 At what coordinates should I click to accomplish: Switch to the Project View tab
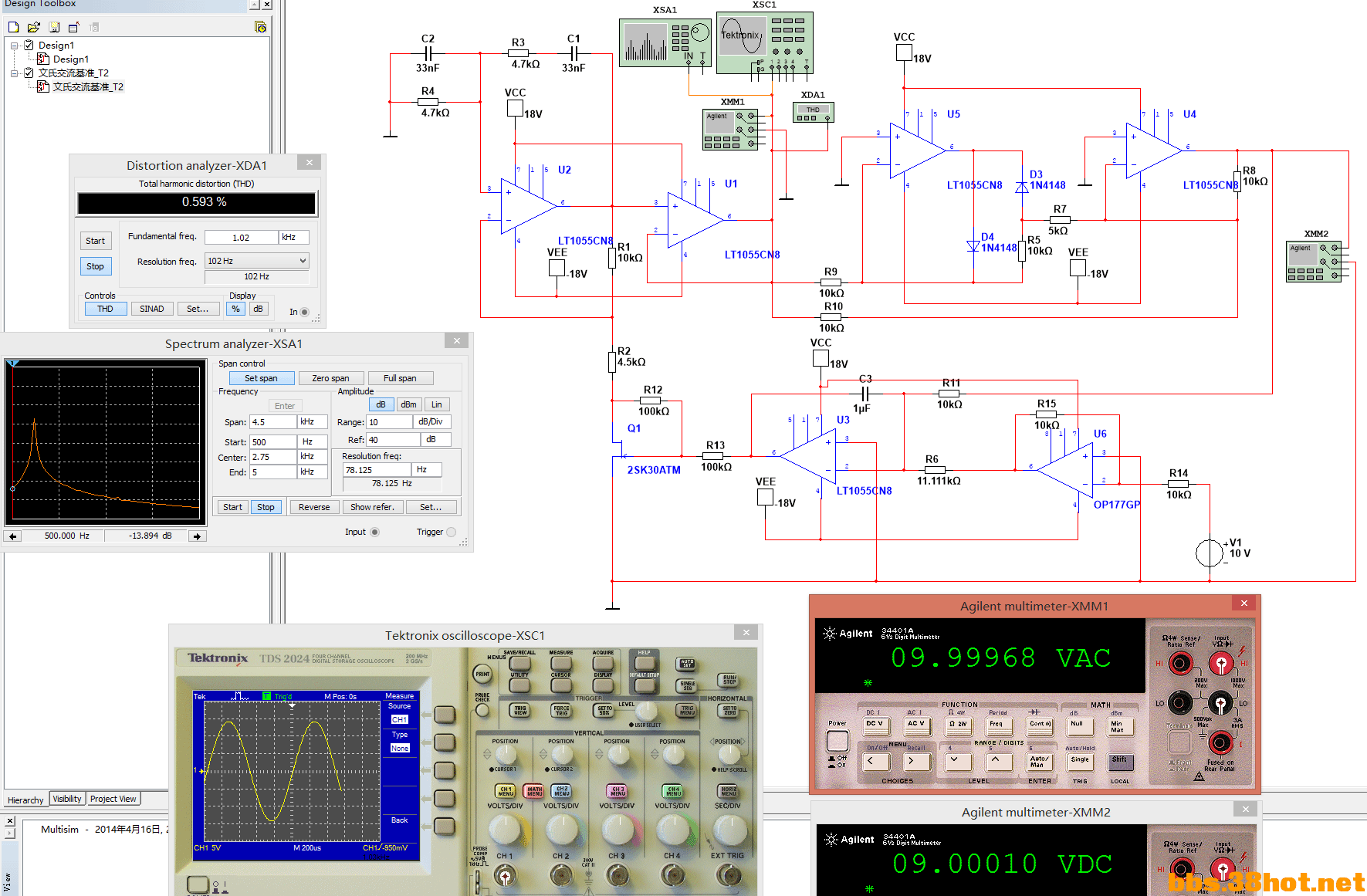[113, 799]
